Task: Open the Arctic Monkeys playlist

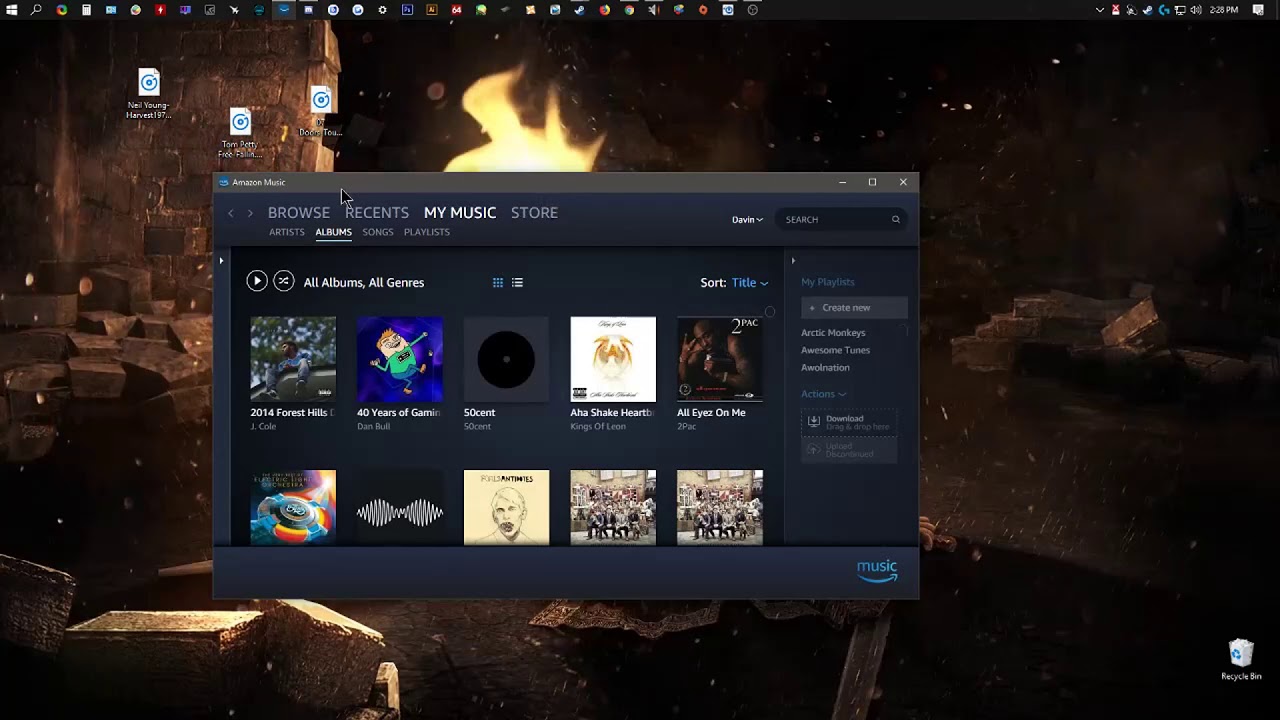Action: tap(833, 333)
